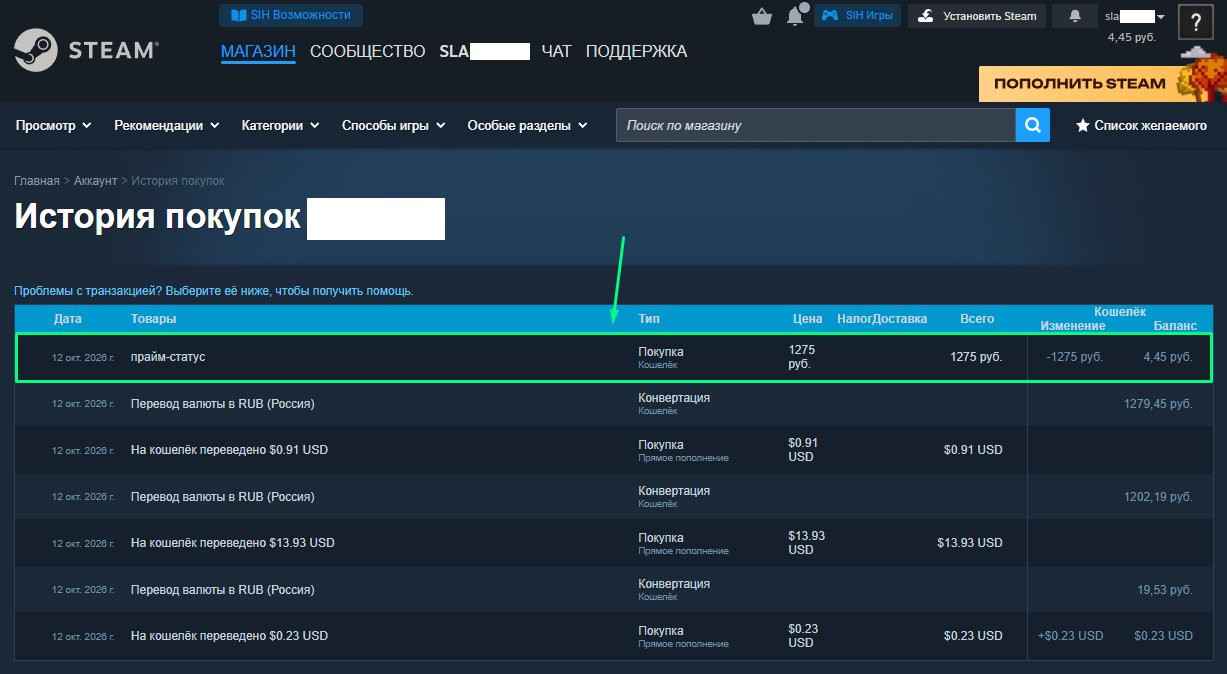Click the +$0.23 USD wallet change value
The height and width of the screenshot is (674, 1227).
(x=1071, y=636)
